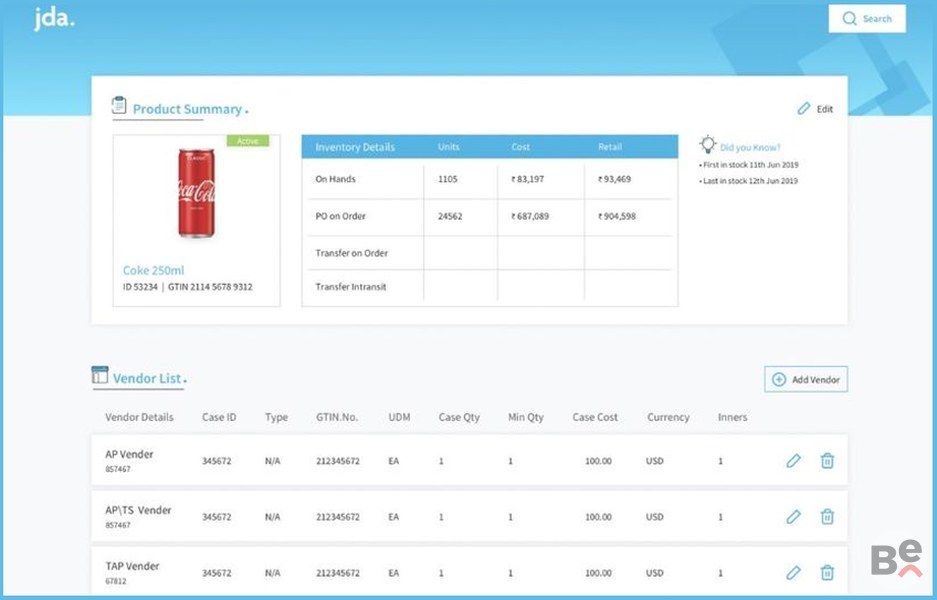Click the PO on Order retail 904,598
937x600 pixels.
point(617,216)
